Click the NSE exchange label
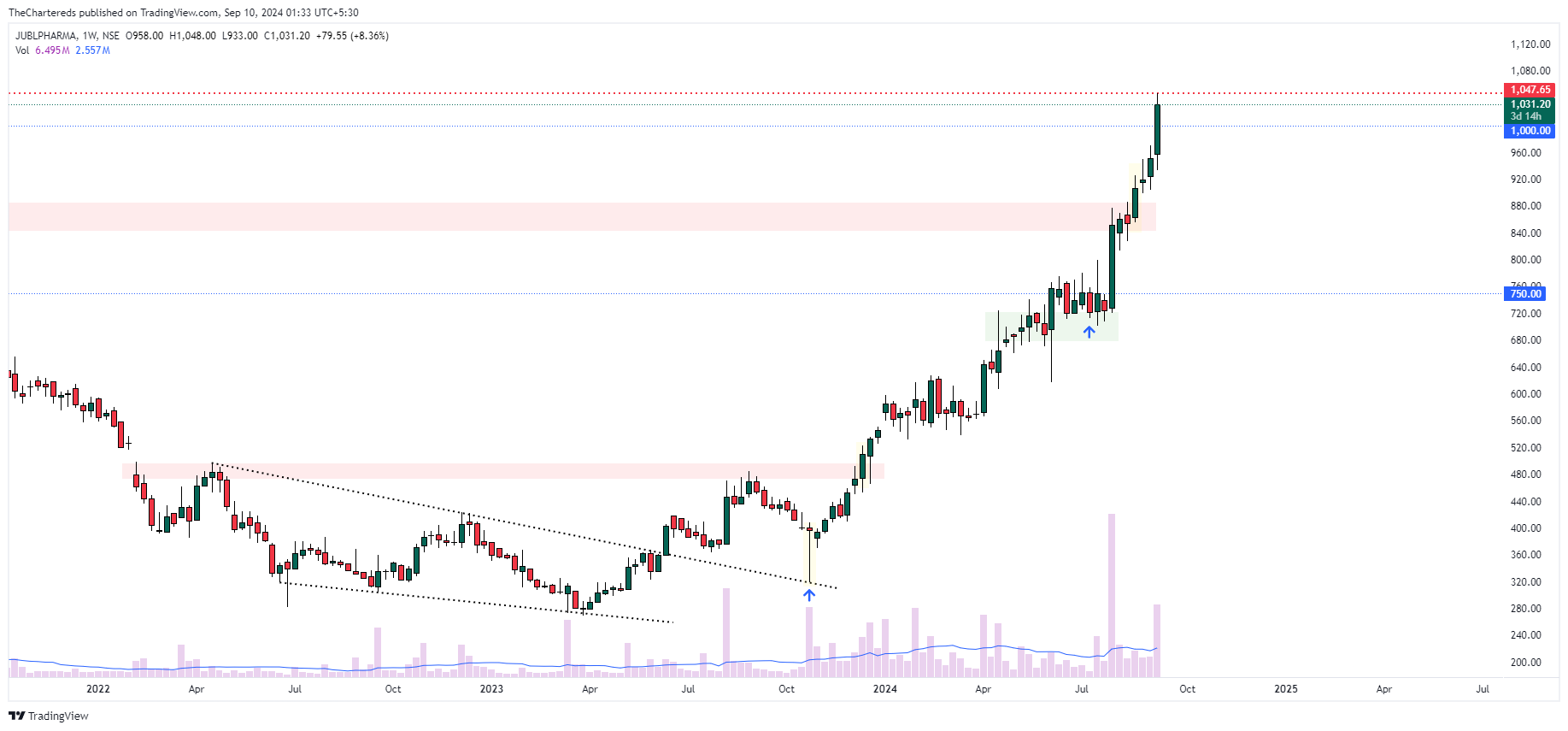This screenshot has width=1568, height=731. pyautogui.click(x=110, y=36)
